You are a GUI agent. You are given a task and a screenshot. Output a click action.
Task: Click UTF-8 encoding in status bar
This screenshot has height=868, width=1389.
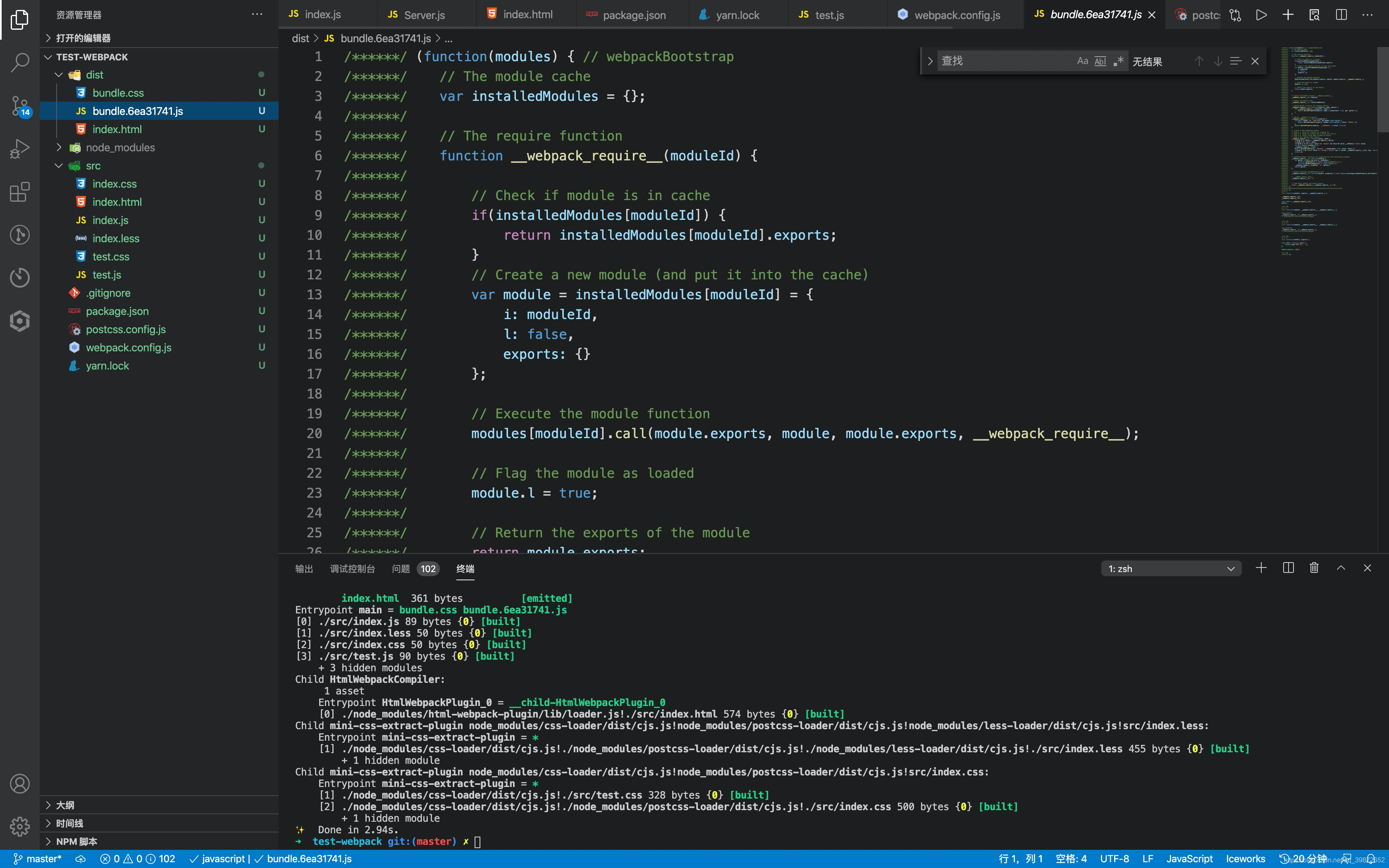pyautogui.click(x=1115, y=859)
